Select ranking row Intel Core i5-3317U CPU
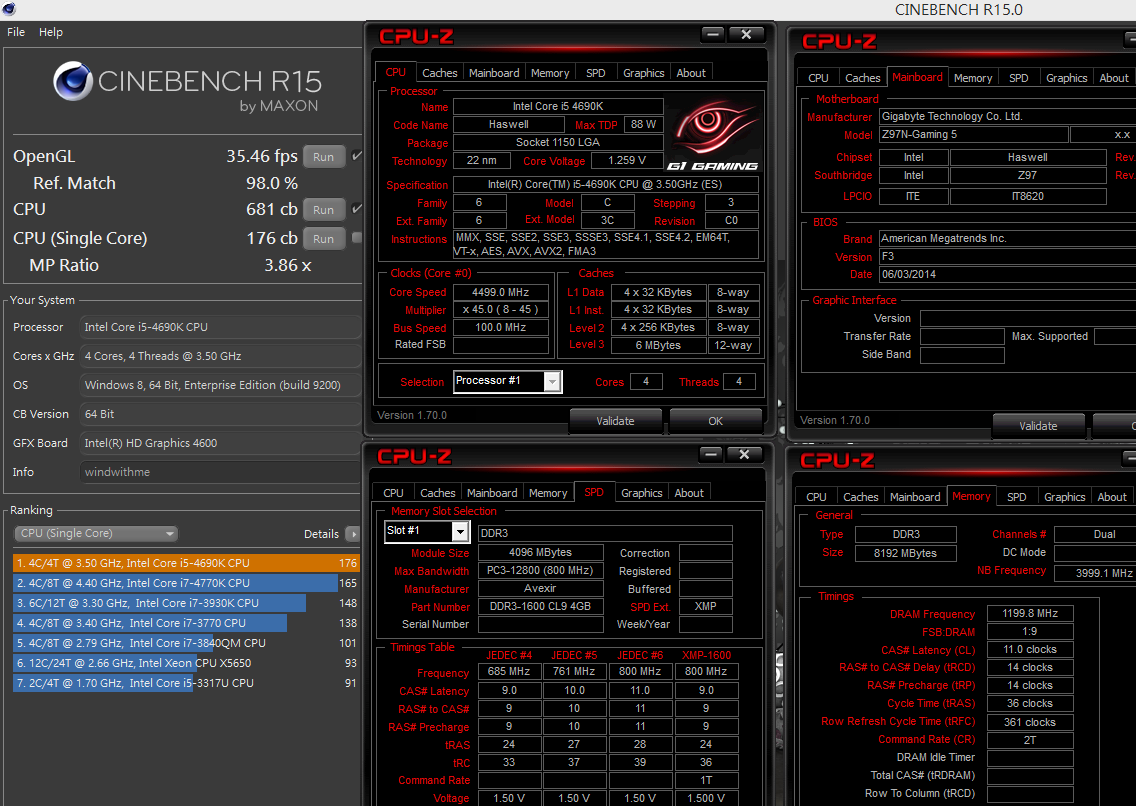The width and height of the screenshot is (1136, 806). (186, 683)
